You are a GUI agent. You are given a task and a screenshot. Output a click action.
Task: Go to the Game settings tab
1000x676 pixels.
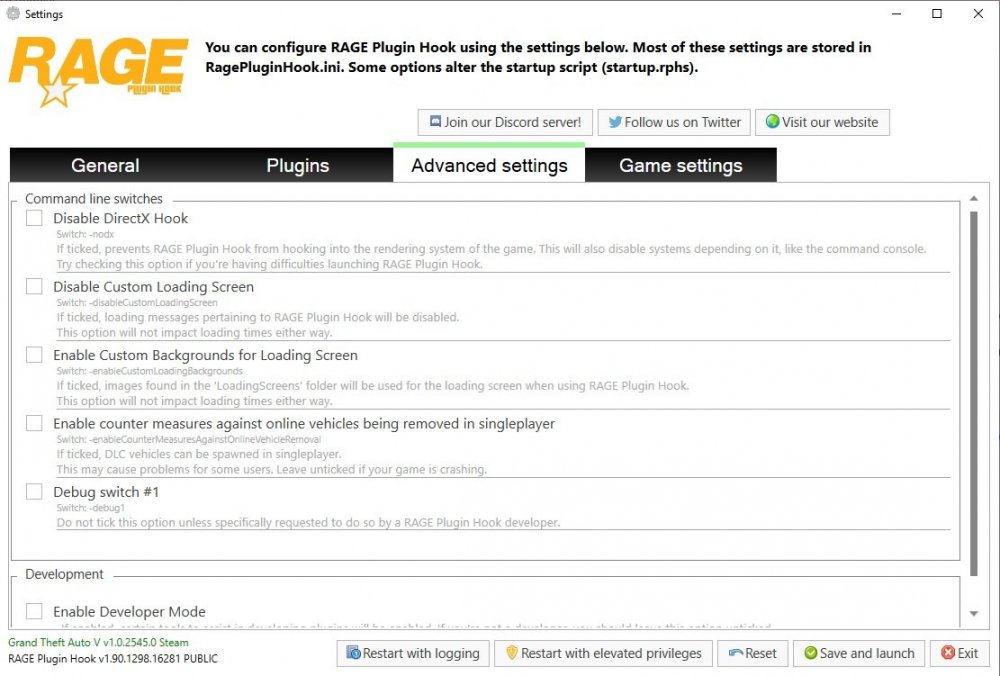coord(680,166)
